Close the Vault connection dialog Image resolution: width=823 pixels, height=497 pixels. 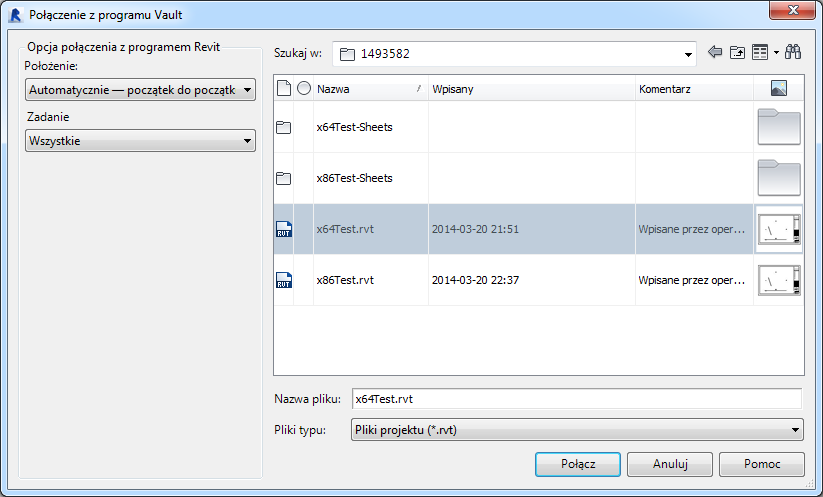click(x=793, y=10)
